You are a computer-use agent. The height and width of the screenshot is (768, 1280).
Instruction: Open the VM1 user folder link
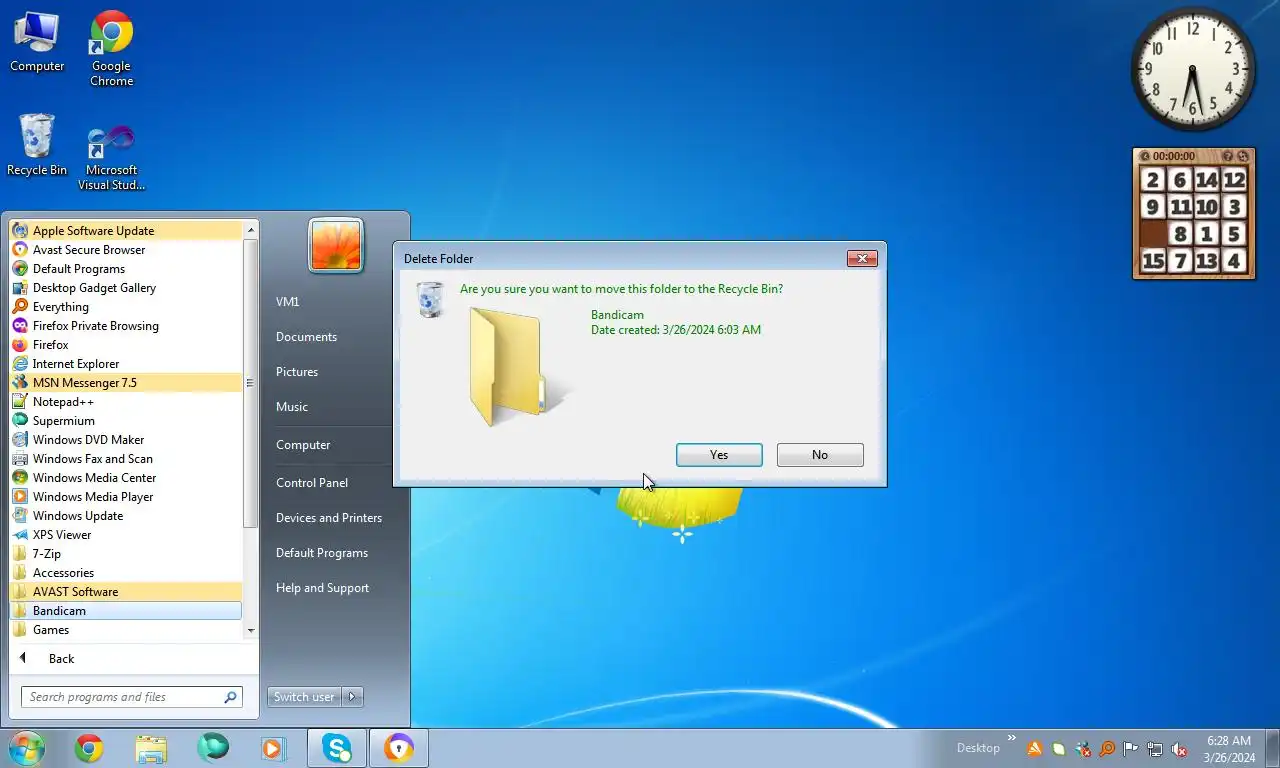(288, 302)
